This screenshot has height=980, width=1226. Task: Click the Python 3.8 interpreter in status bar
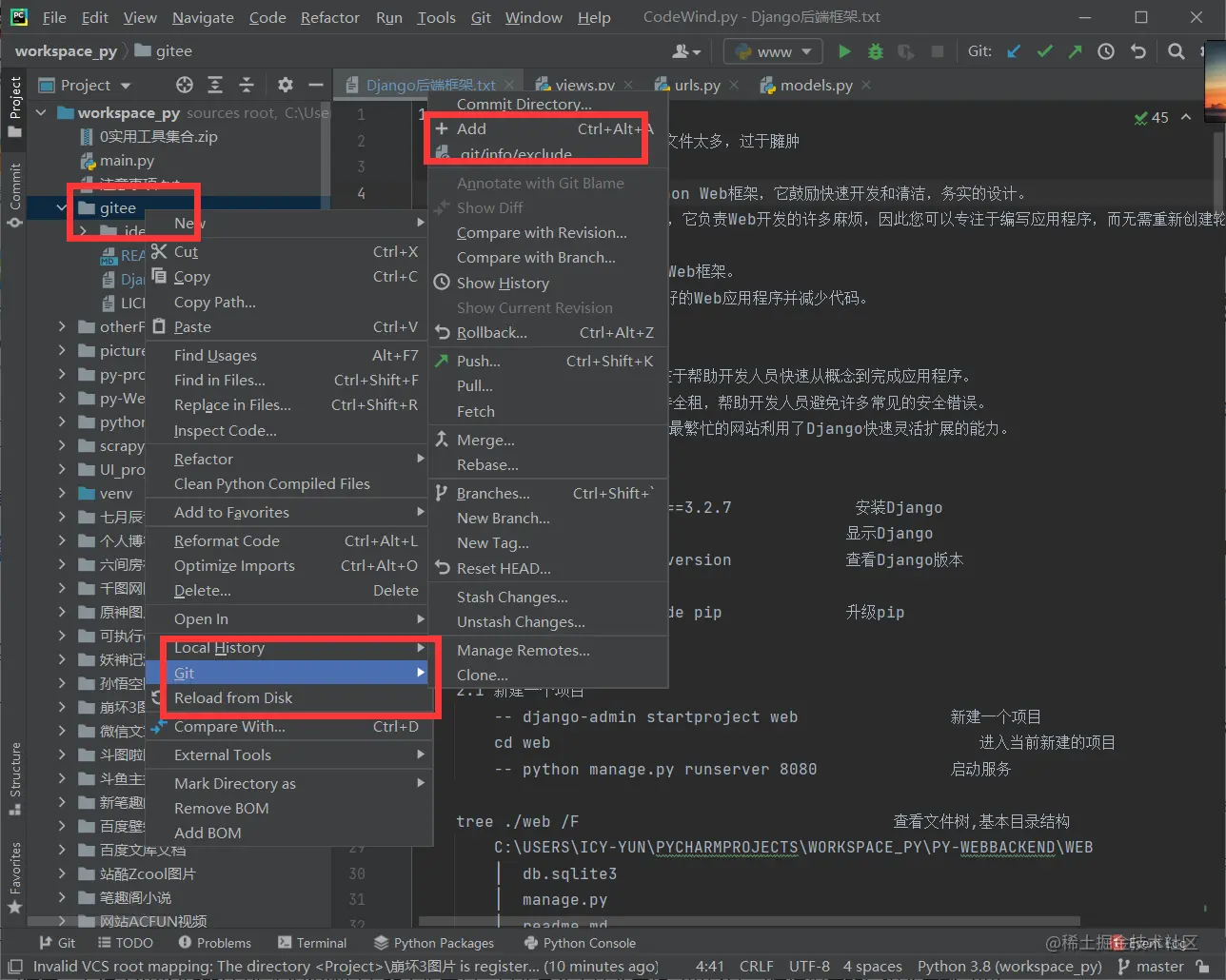tap(1009, 967)
